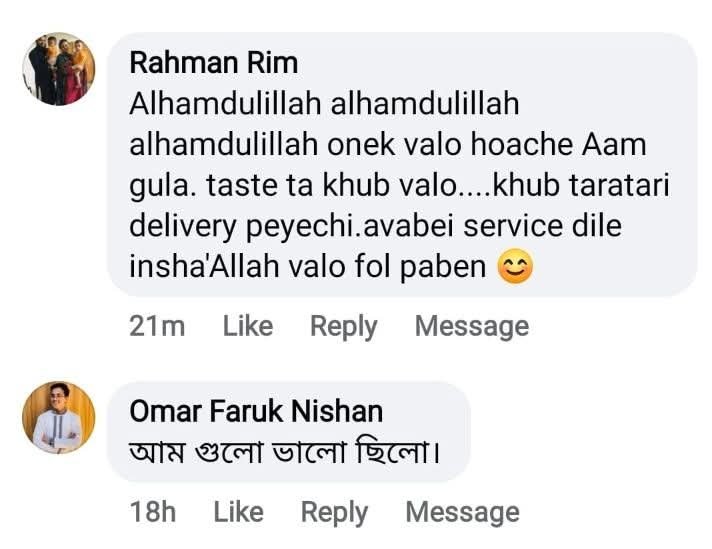This screenshot has height=549, width=712.
Task: Click 'hoache Aam' text in Rahman's comment
Action: coord(558,145)
